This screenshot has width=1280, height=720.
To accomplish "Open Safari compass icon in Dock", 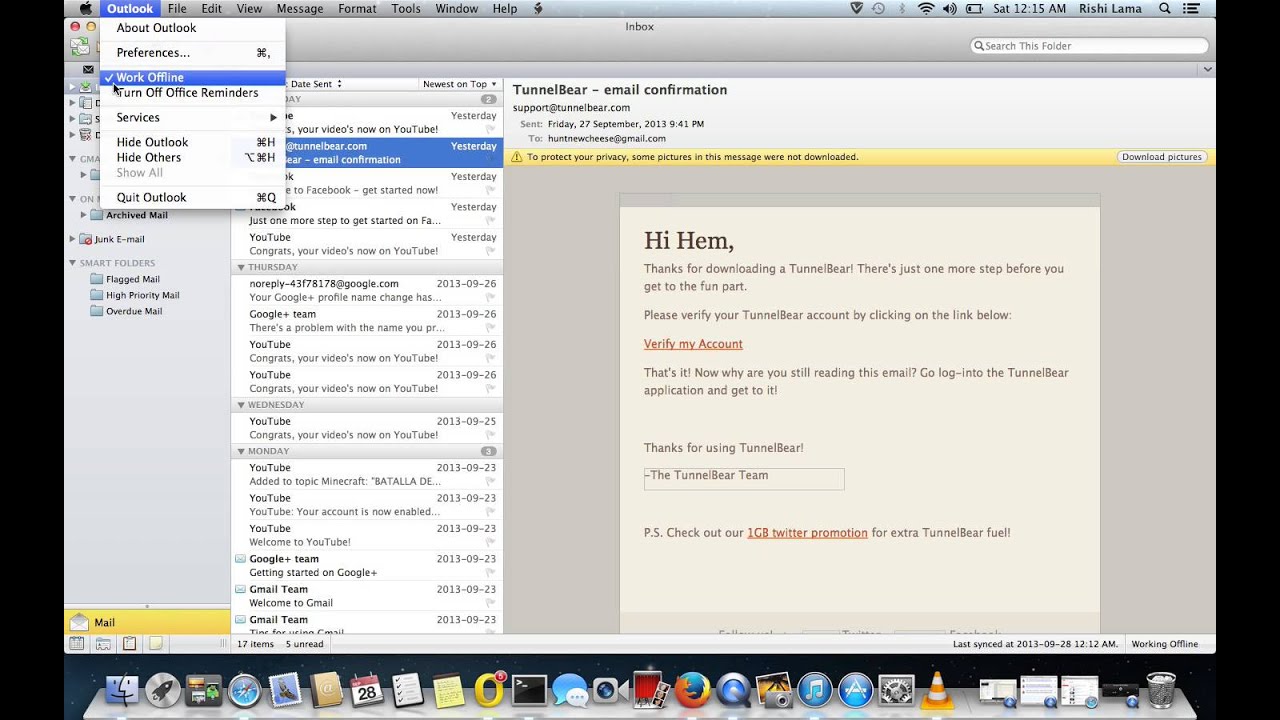I will pyautogui.click(x=244, y=690).
